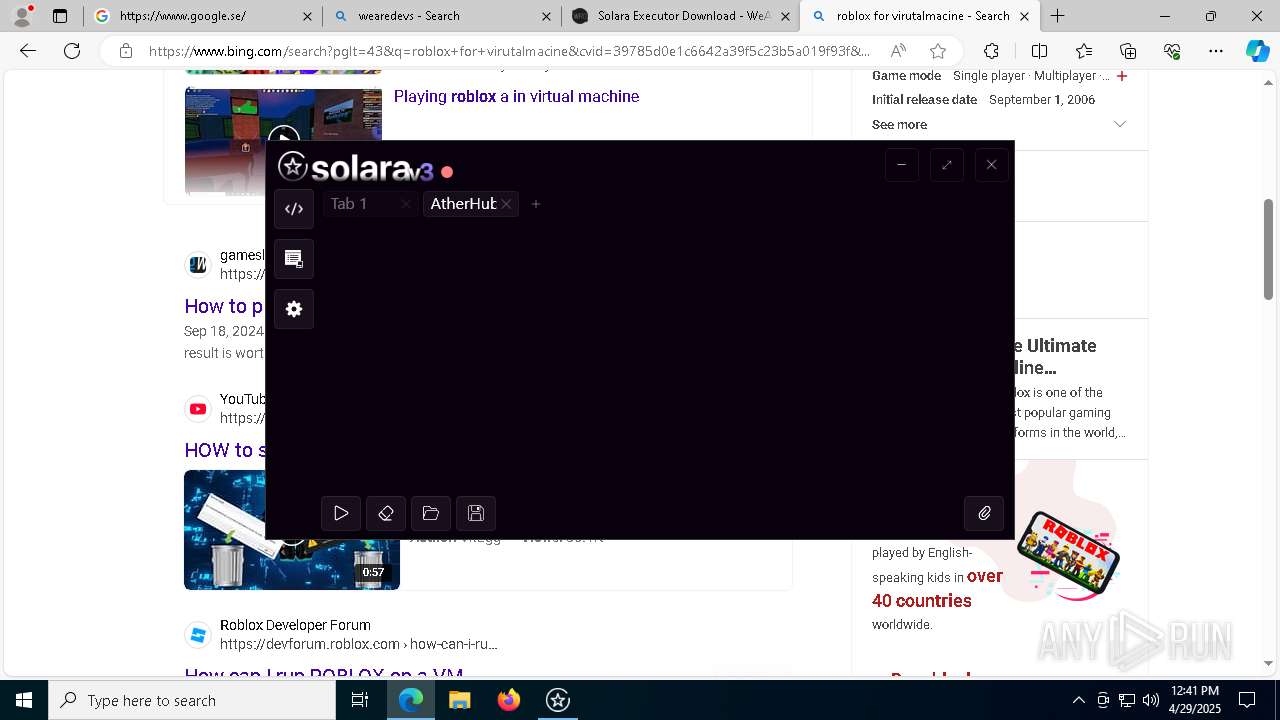Click the plus next to Game mode
The width and height of the screenshot is (1280, 720).
[1122, 76]
